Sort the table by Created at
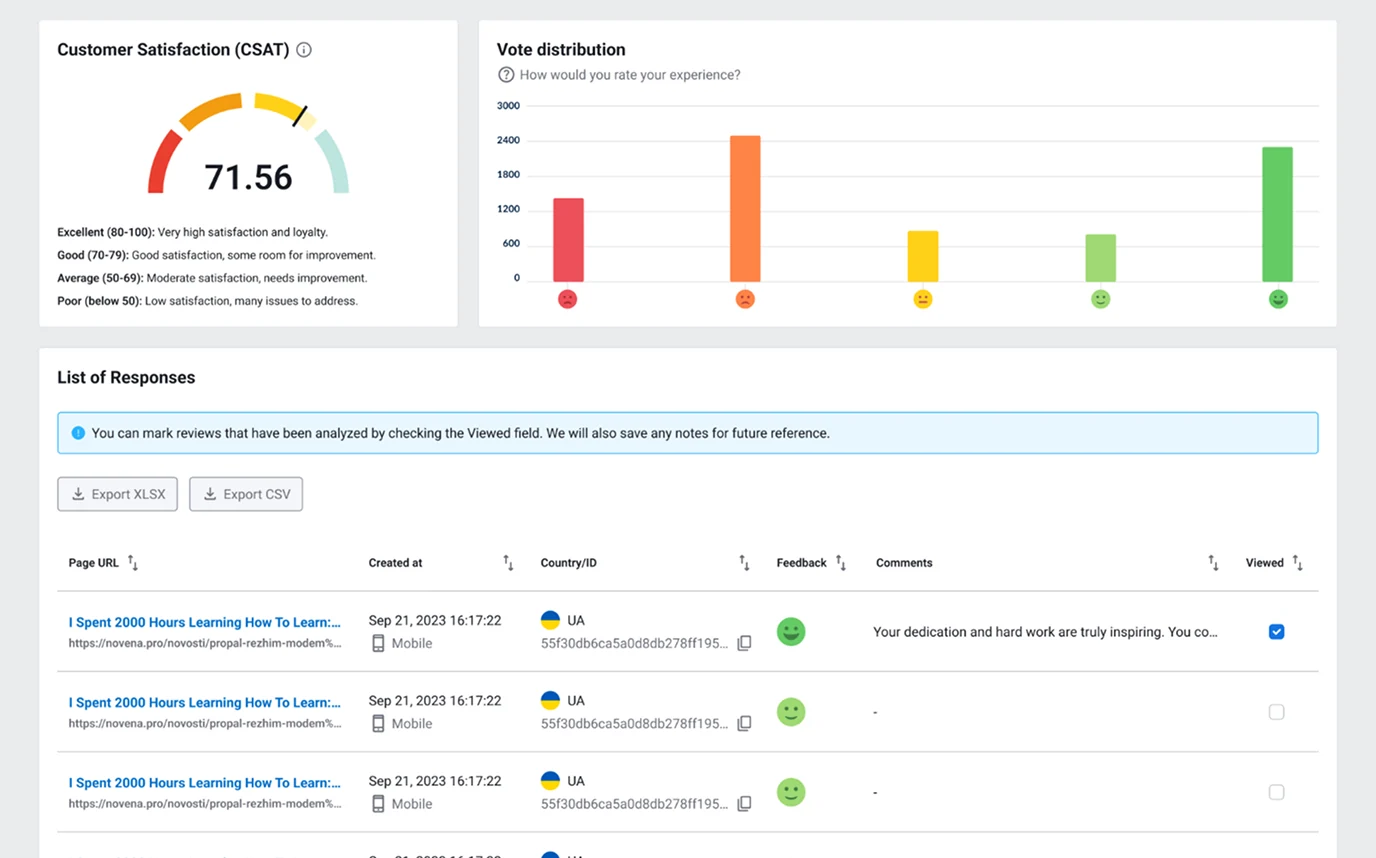The width and height of the screenshot is (1376, 858). 508,563
